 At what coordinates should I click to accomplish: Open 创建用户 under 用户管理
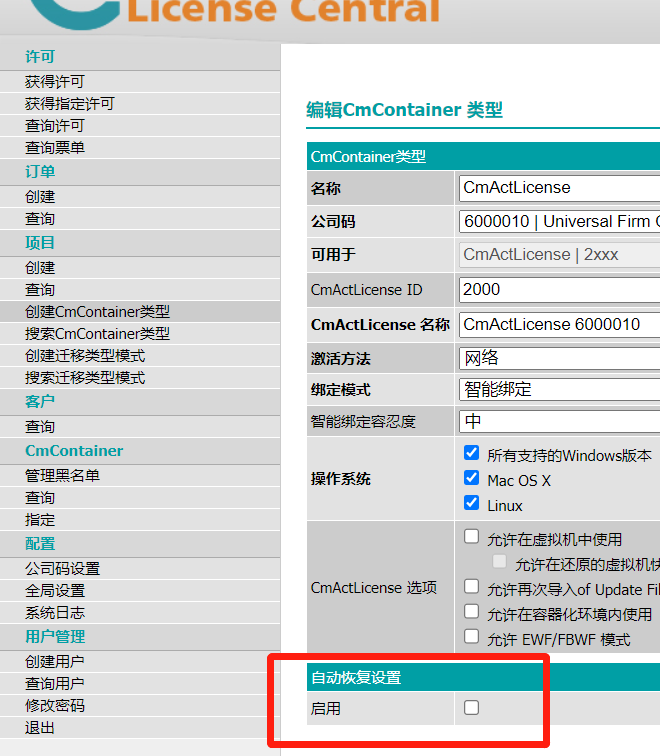pyautogui.click(x=54, y=662)
